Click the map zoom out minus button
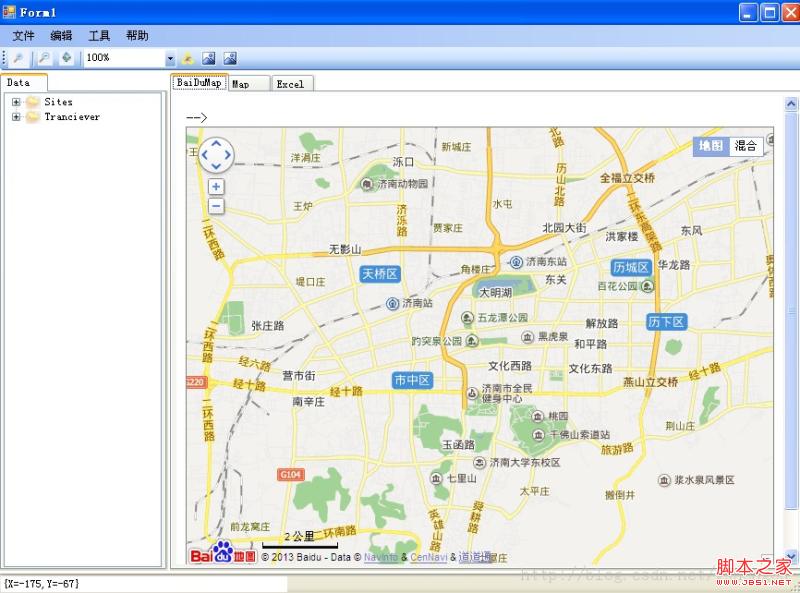The height and width of the screenshot is (593, 800). 216,206
